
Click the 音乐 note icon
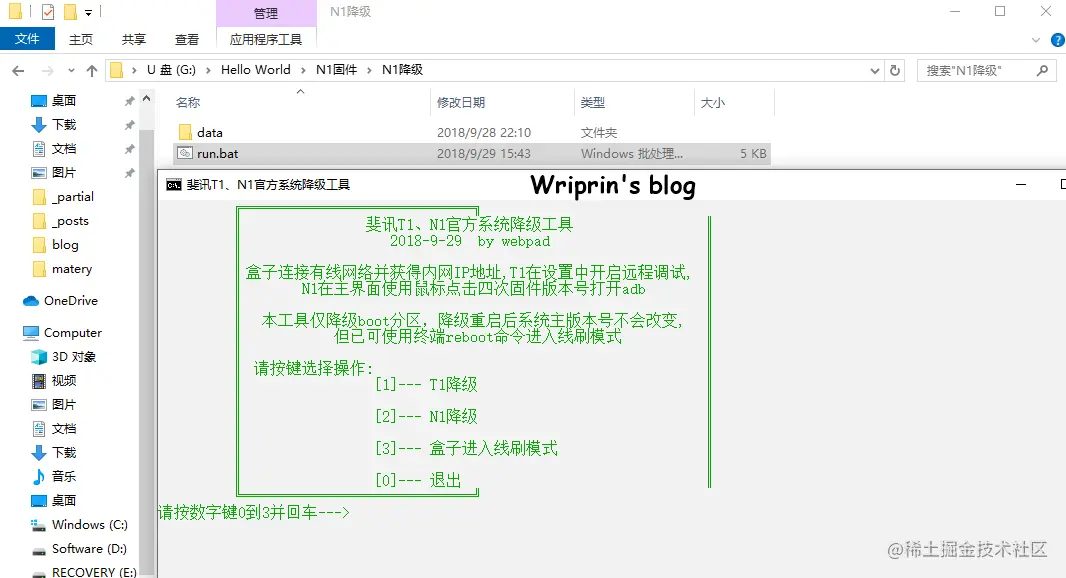[39, 477]
